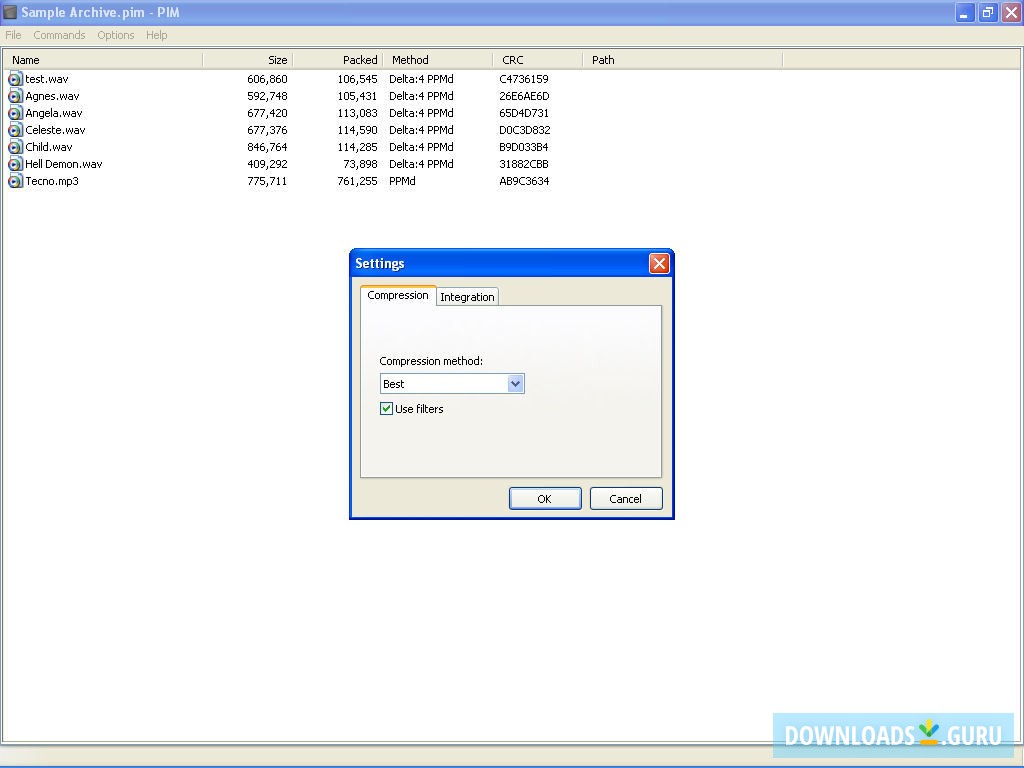Click the Best compression method field

(x=452, y=383)
